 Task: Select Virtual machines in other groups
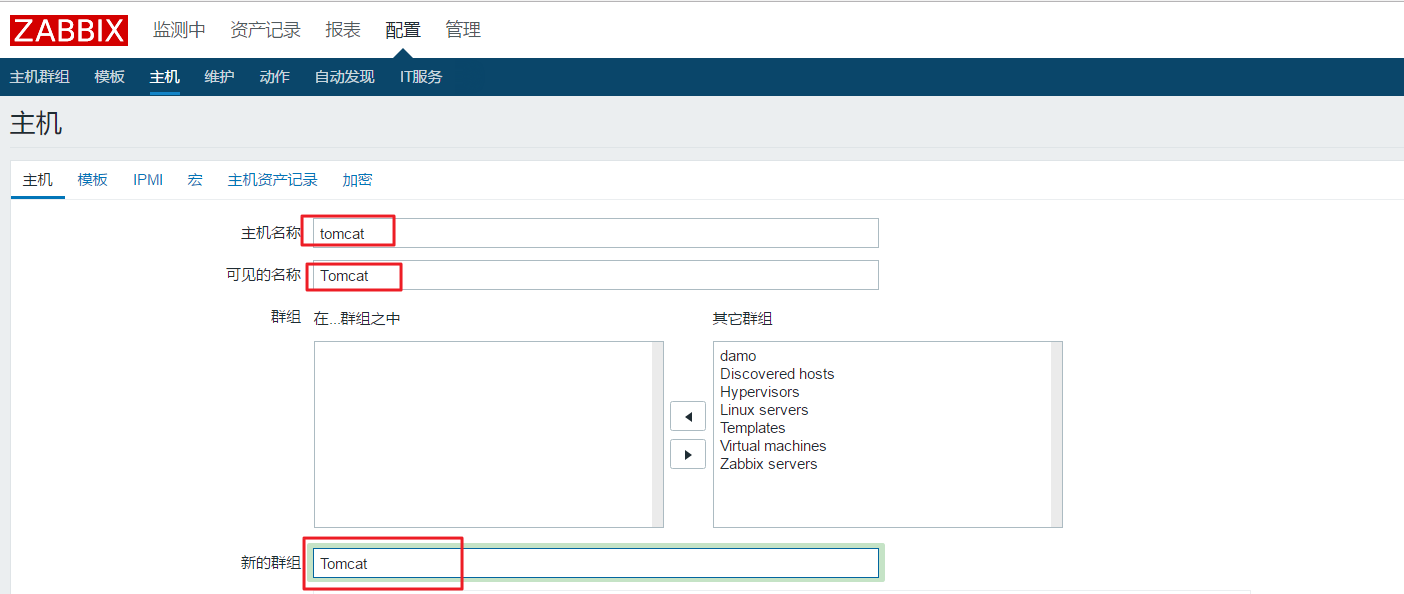[x=773, y=446]
